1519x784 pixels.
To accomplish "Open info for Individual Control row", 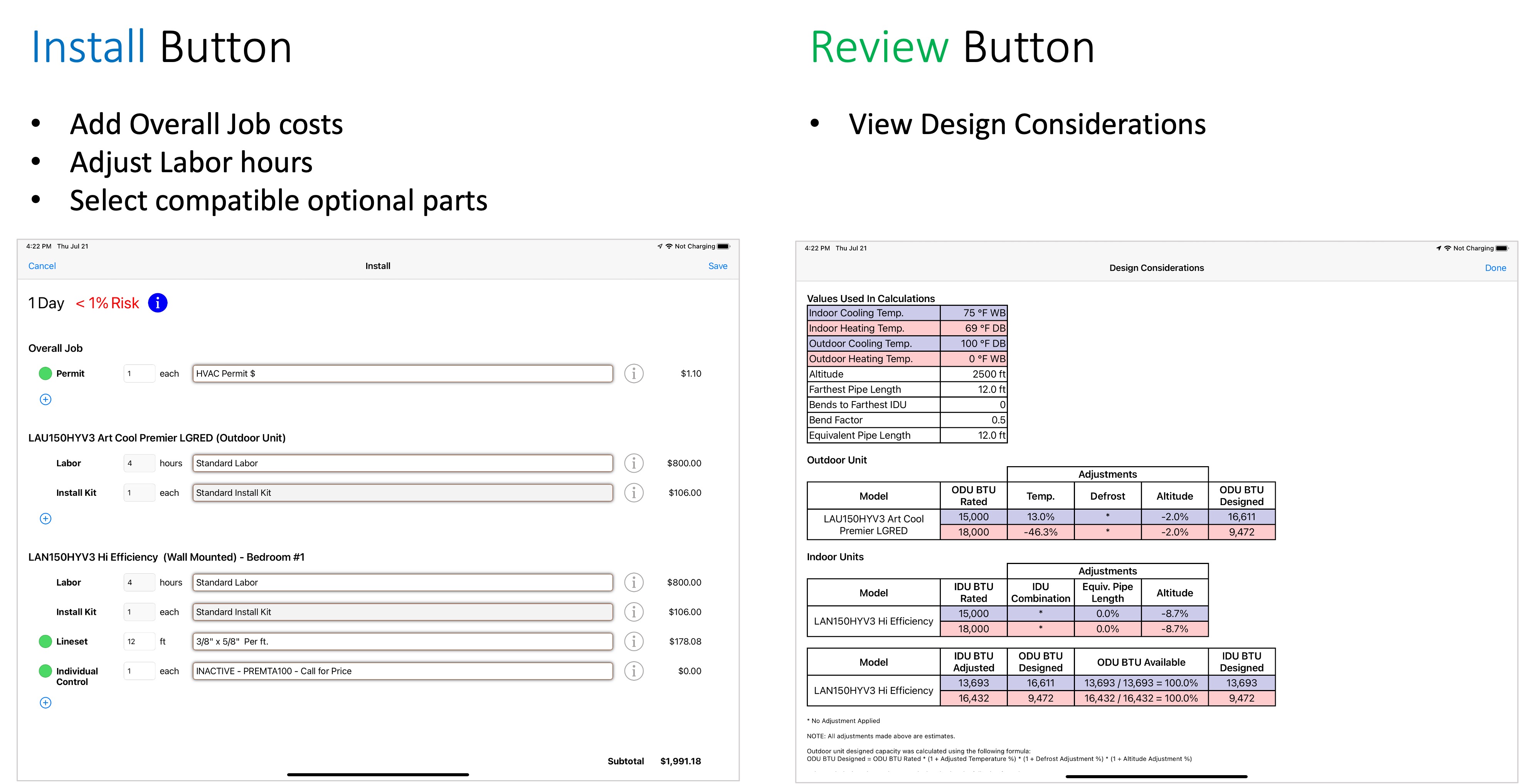I will tap(634, 671).
